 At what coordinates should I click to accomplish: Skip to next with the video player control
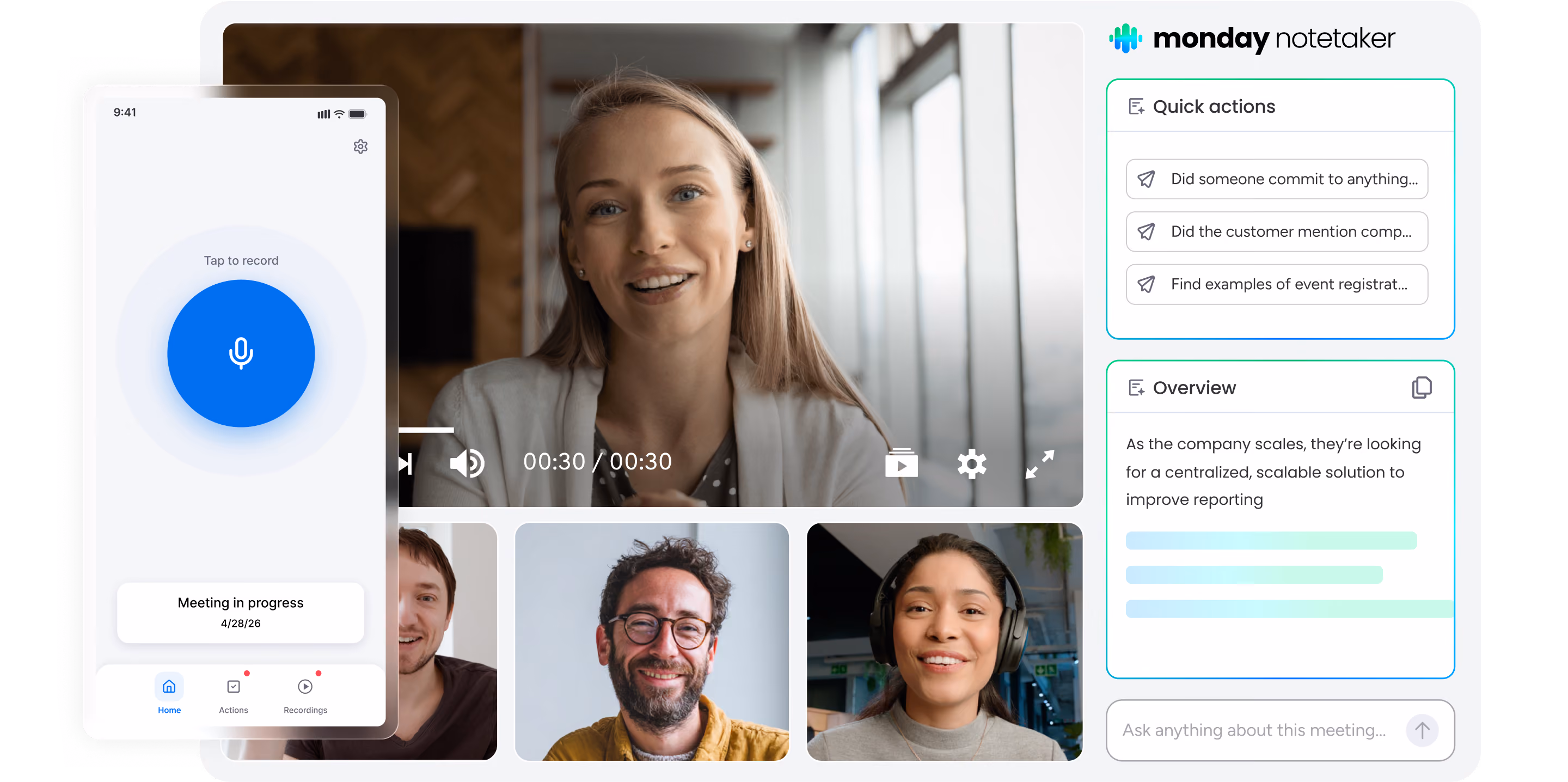406,463
